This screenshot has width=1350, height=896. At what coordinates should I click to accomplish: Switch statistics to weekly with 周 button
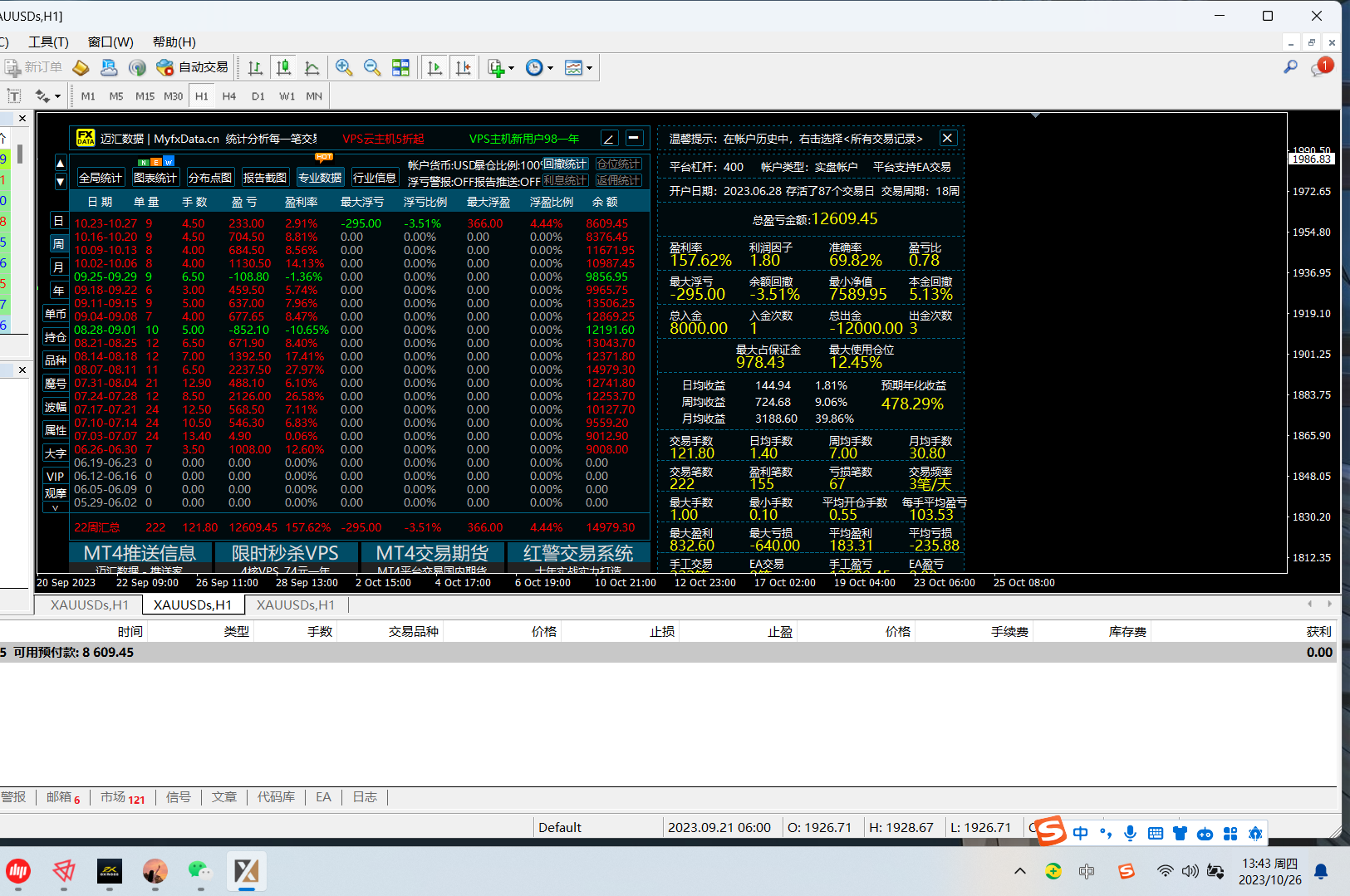pos(58,244)
